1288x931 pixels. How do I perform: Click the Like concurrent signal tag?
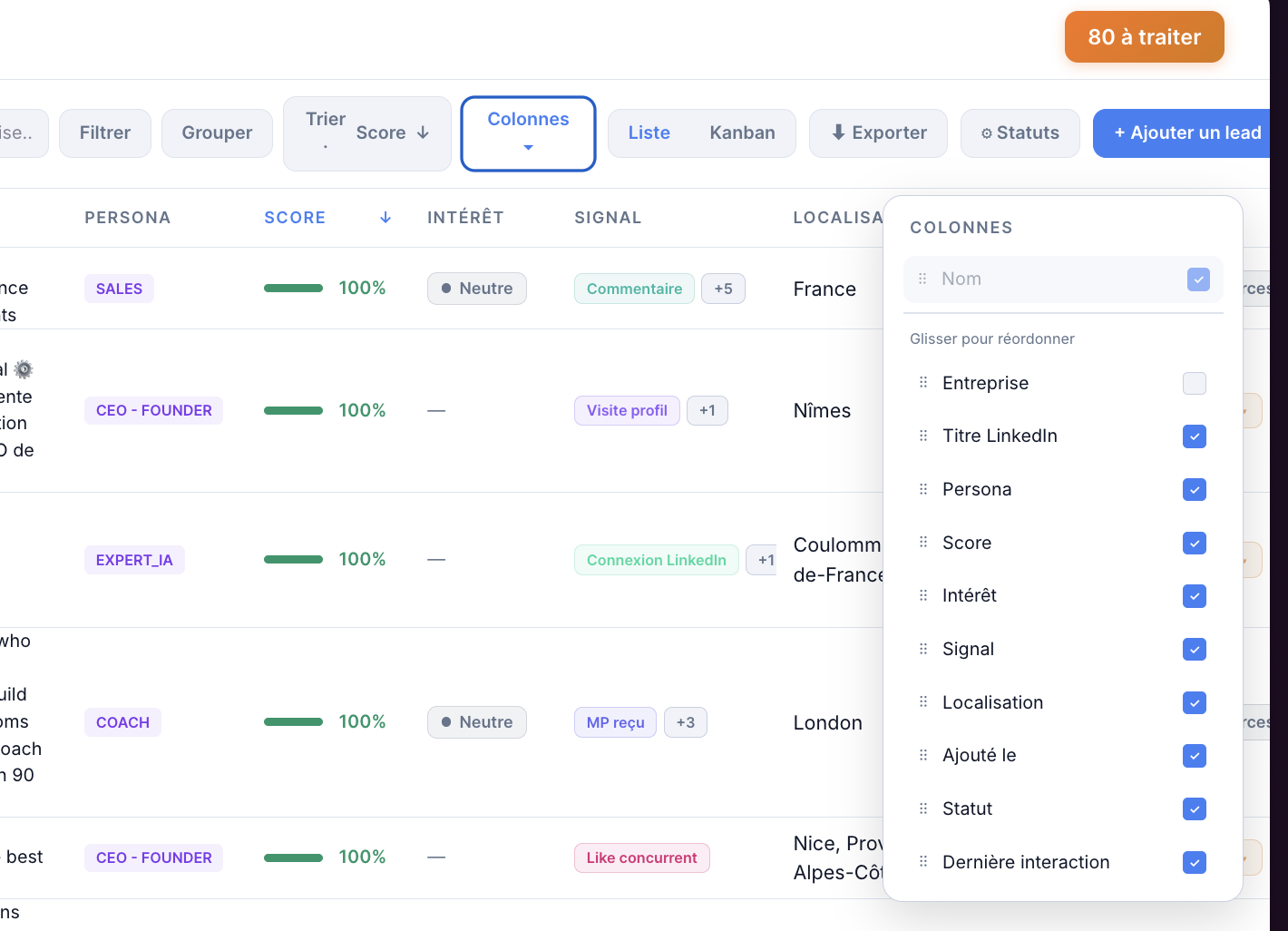(x=642, y=857)
